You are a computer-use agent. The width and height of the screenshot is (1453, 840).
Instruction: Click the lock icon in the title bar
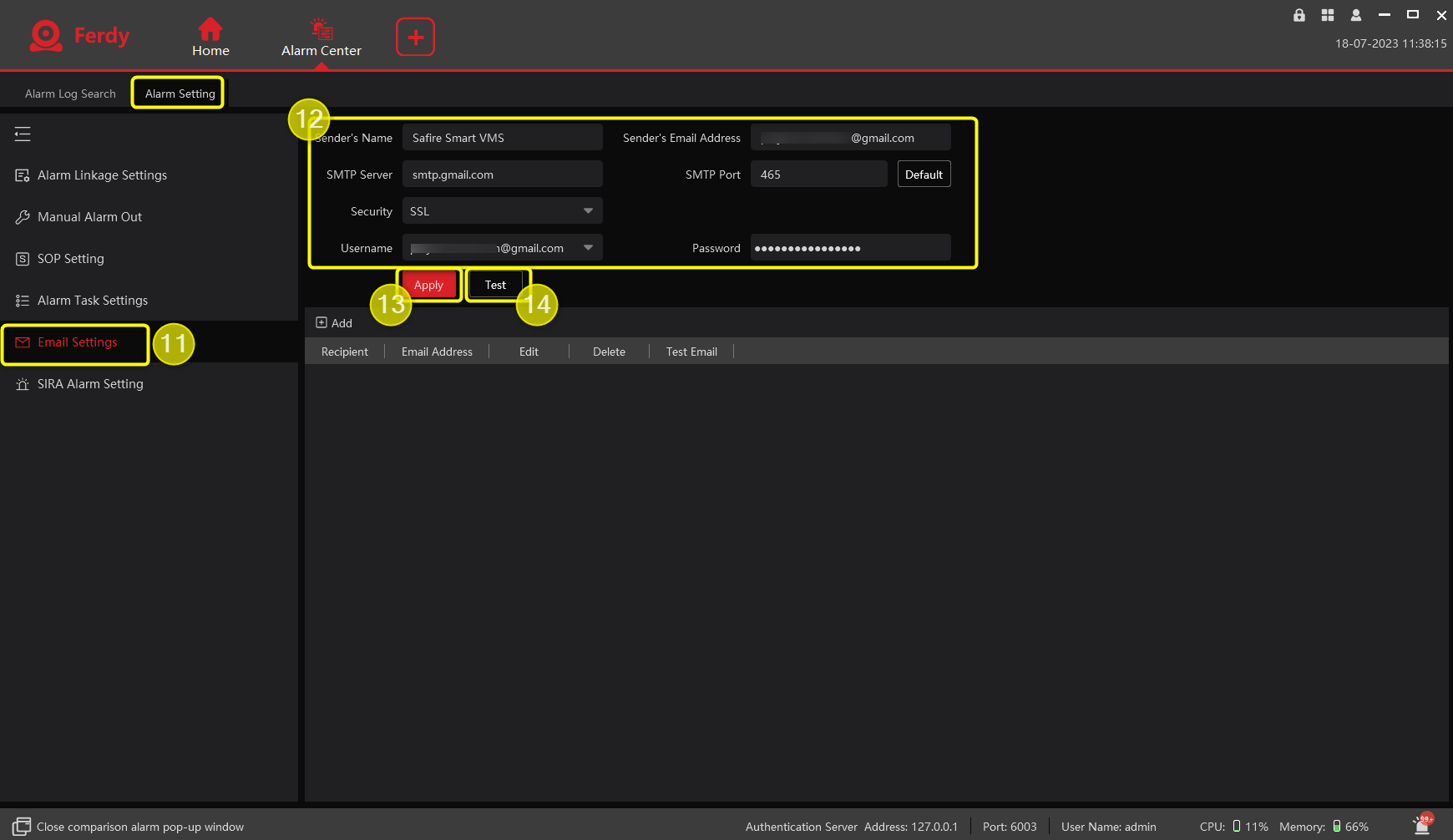point(1299,15)
